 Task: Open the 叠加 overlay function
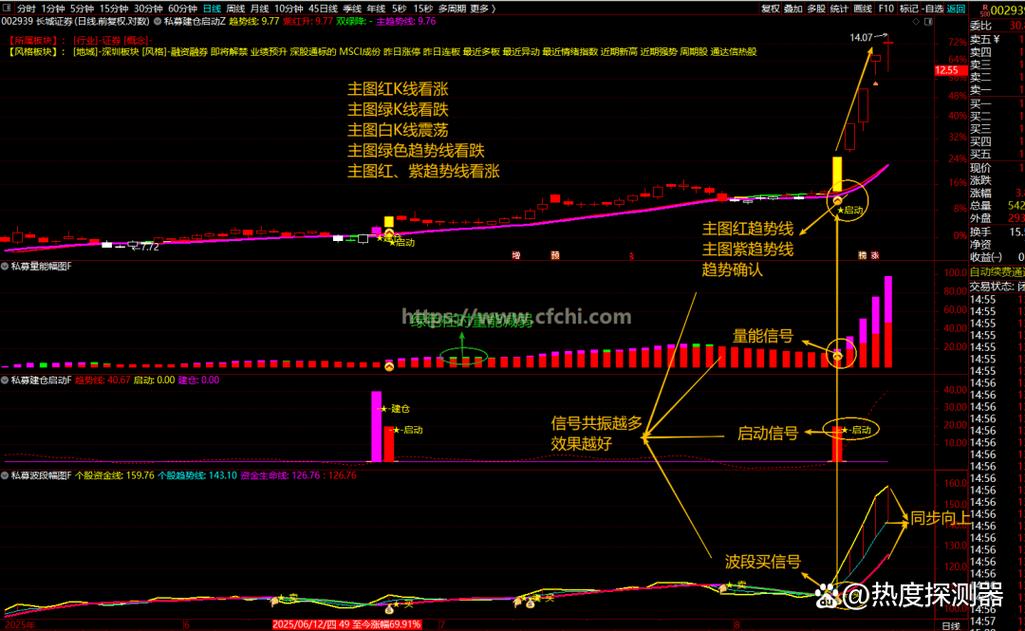click(791, 7)
